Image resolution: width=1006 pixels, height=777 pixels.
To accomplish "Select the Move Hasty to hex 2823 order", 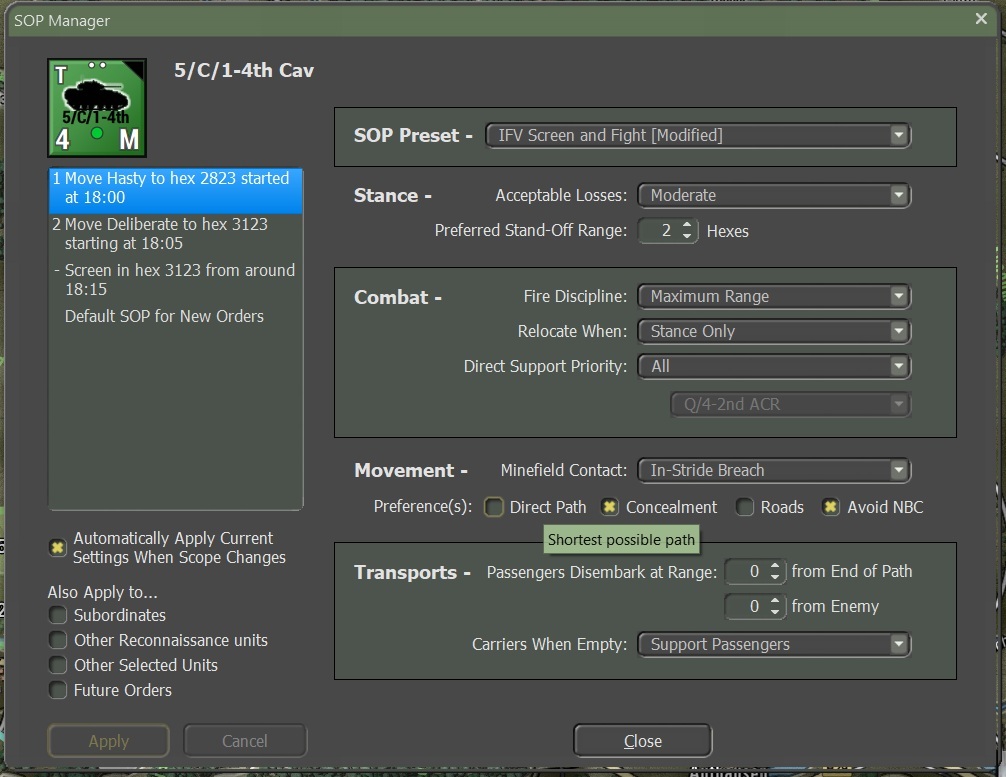I will coord(175,188).
